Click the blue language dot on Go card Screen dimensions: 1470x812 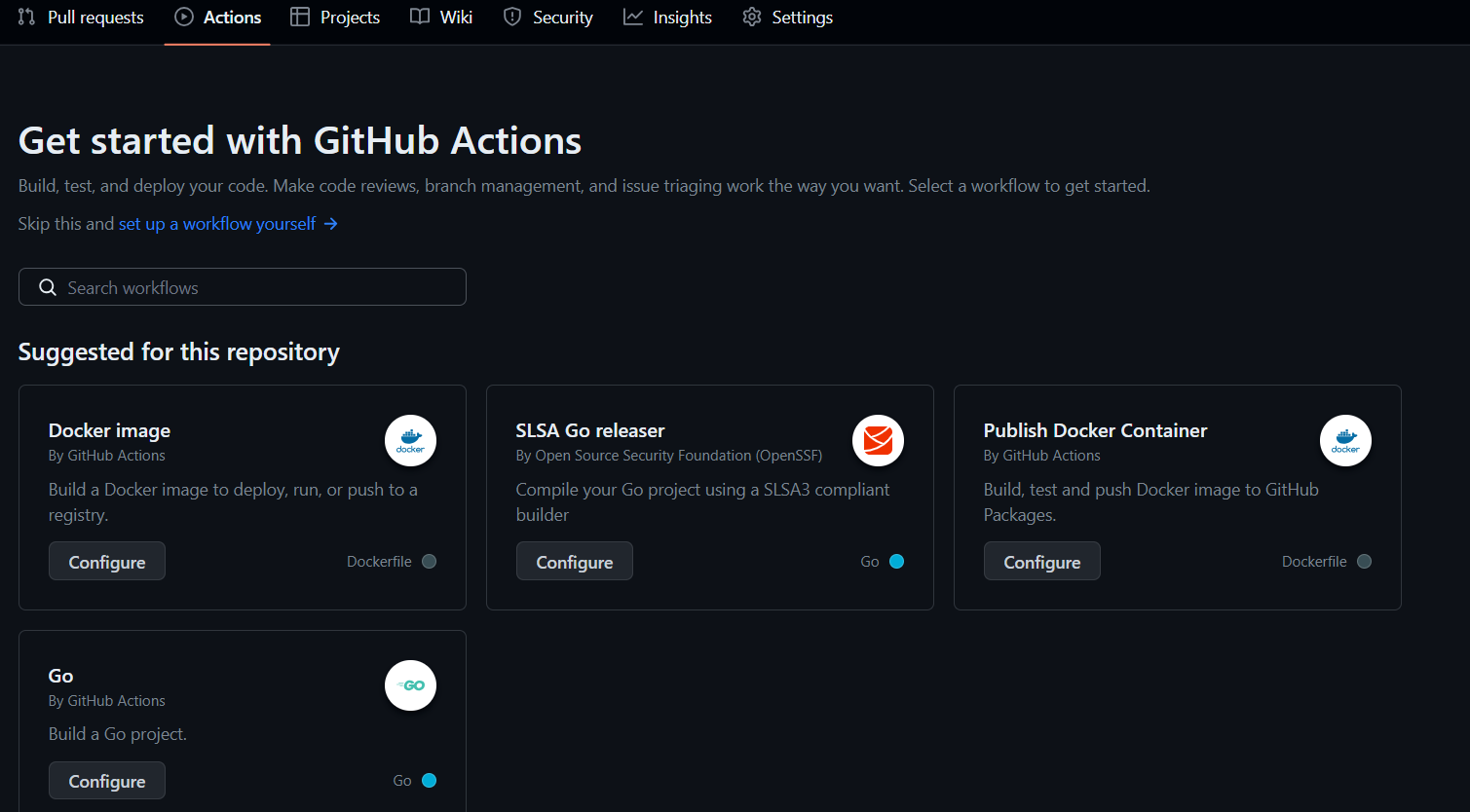coord(430,781)
